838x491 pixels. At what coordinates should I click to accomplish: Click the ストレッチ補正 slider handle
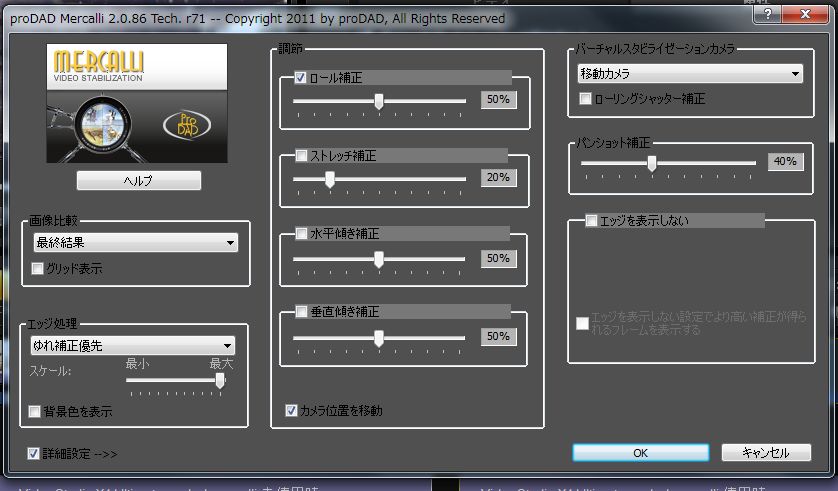[x=330, y=179]
